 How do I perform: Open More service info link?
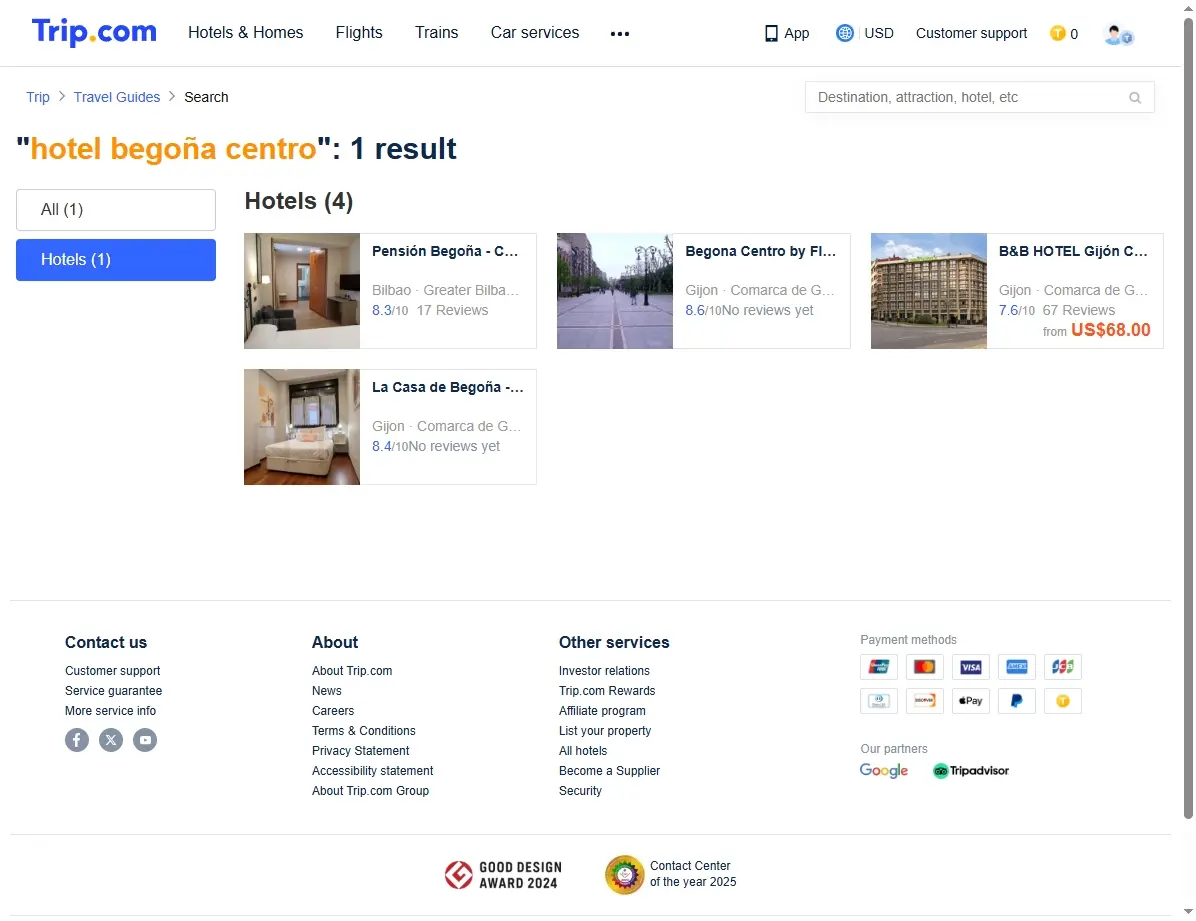pyautogui.click(x=111, y=710)
